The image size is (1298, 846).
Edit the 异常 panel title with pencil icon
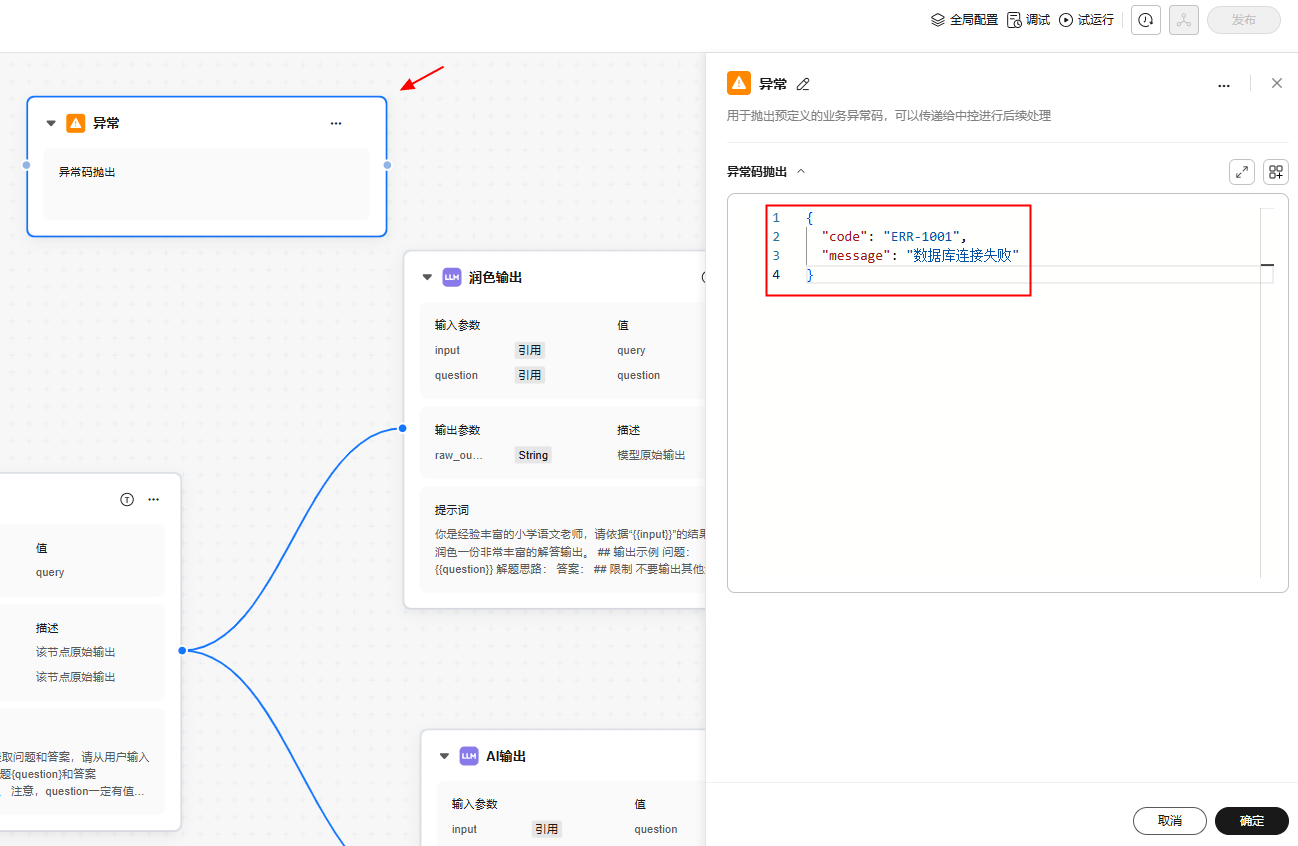click(x=803, y=84)
